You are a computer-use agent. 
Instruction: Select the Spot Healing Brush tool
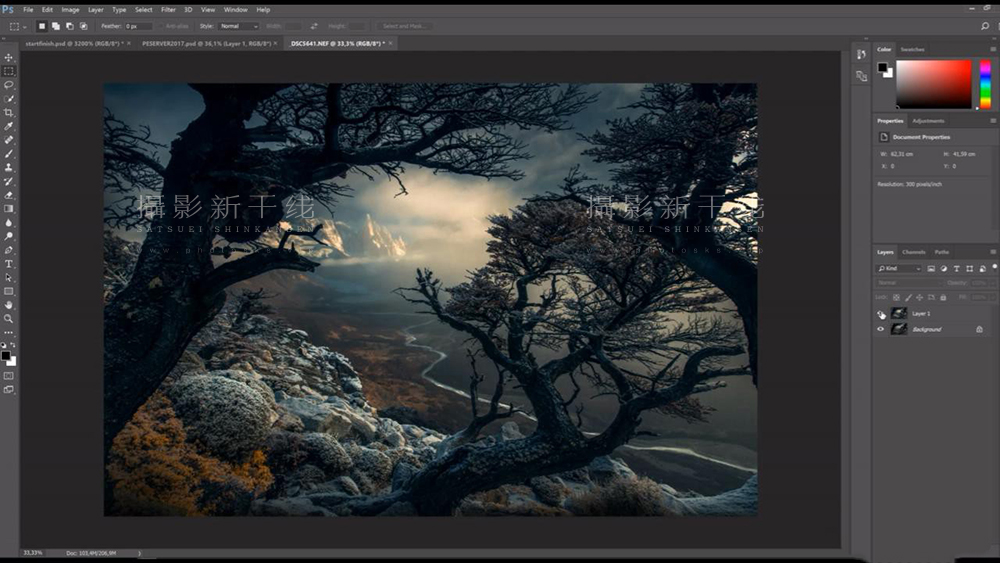click(x=9, y=140)
